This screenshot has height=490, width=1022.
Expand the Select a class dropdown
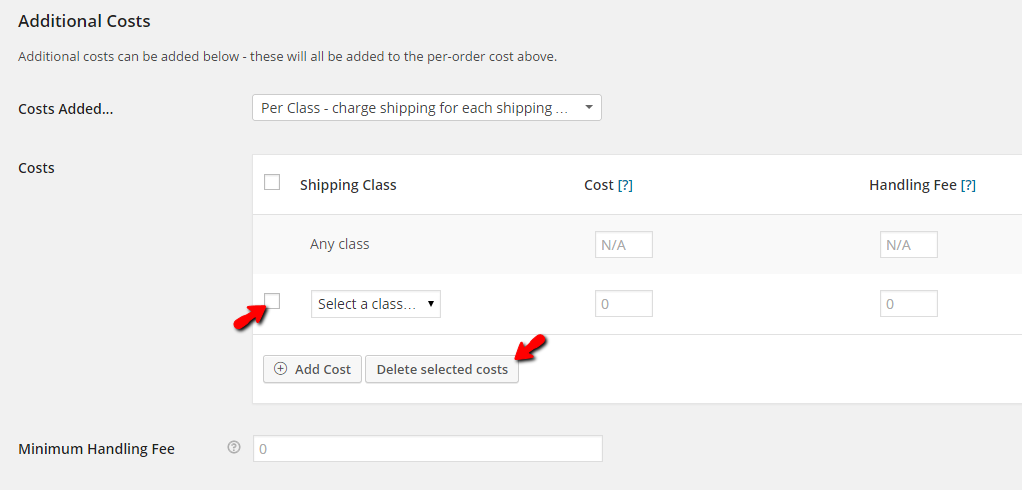click(375, 304)
